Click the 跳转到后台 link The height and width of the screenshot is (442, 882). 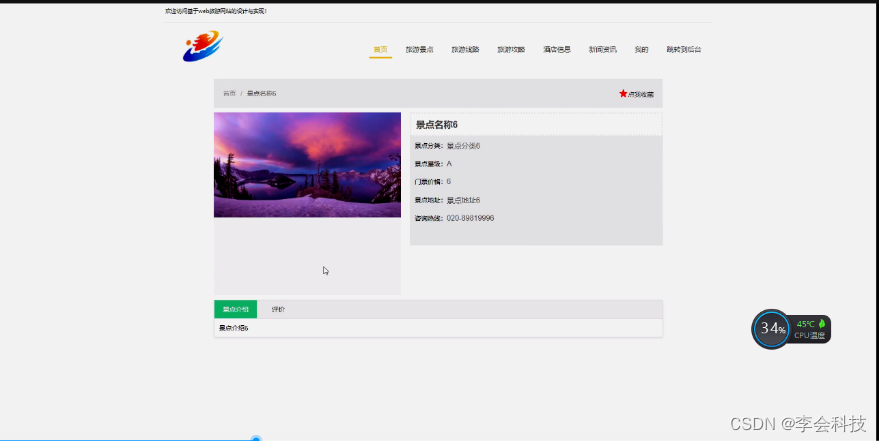pos(684,49)
